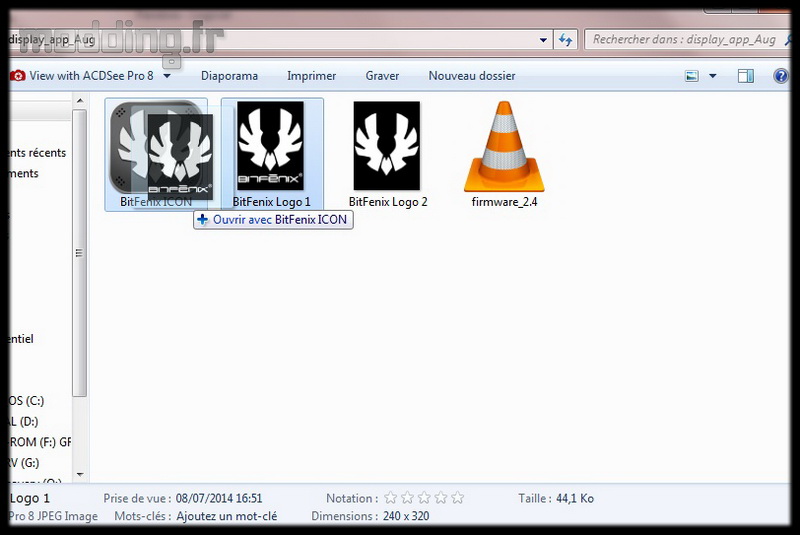This screenshot has width=800, height=535.
Task: Click the Prise de vue date value
Action: 219,498
